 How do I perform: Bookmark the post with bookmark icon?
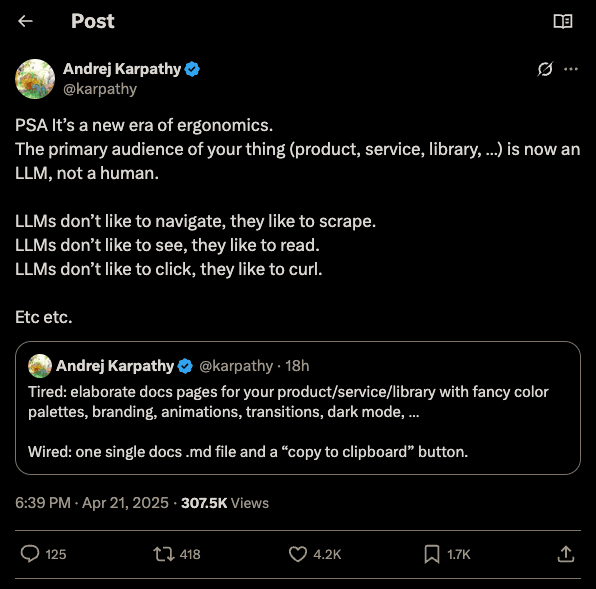coord(432,554)
